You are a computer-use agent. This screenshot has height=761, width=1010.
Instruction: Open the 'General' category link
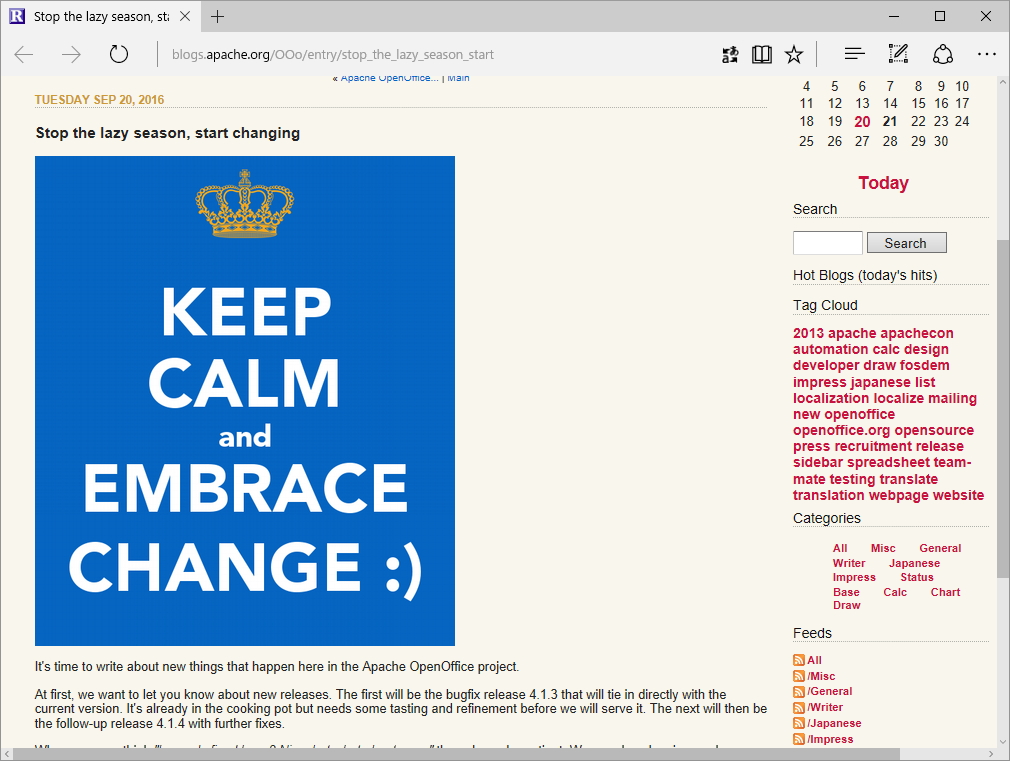coord(940,548)
